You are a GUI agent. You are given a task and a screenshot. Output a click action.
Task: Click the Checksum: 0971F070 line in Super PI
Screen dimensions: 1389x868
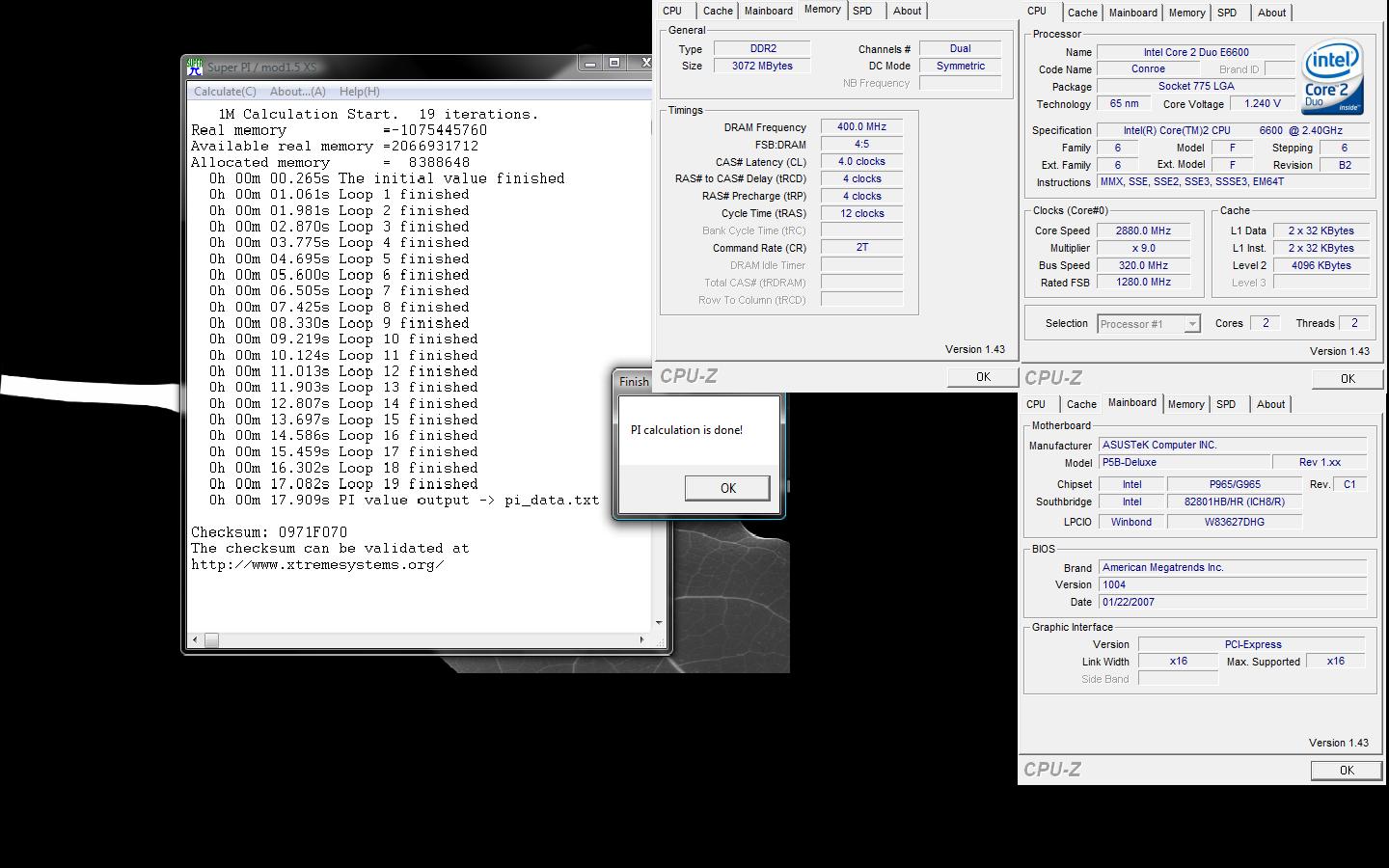[x=269, y=532]
